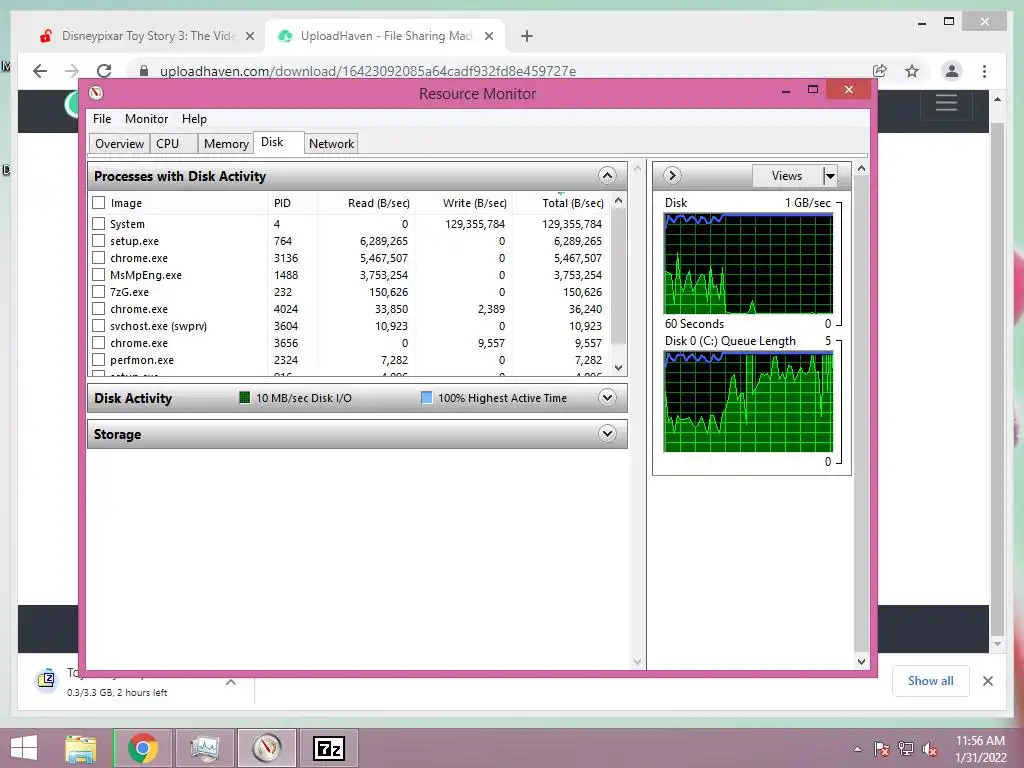Click the Resource Monitor taskbar icon
The width and height of the screenshot is (1024, 768).
266,748
